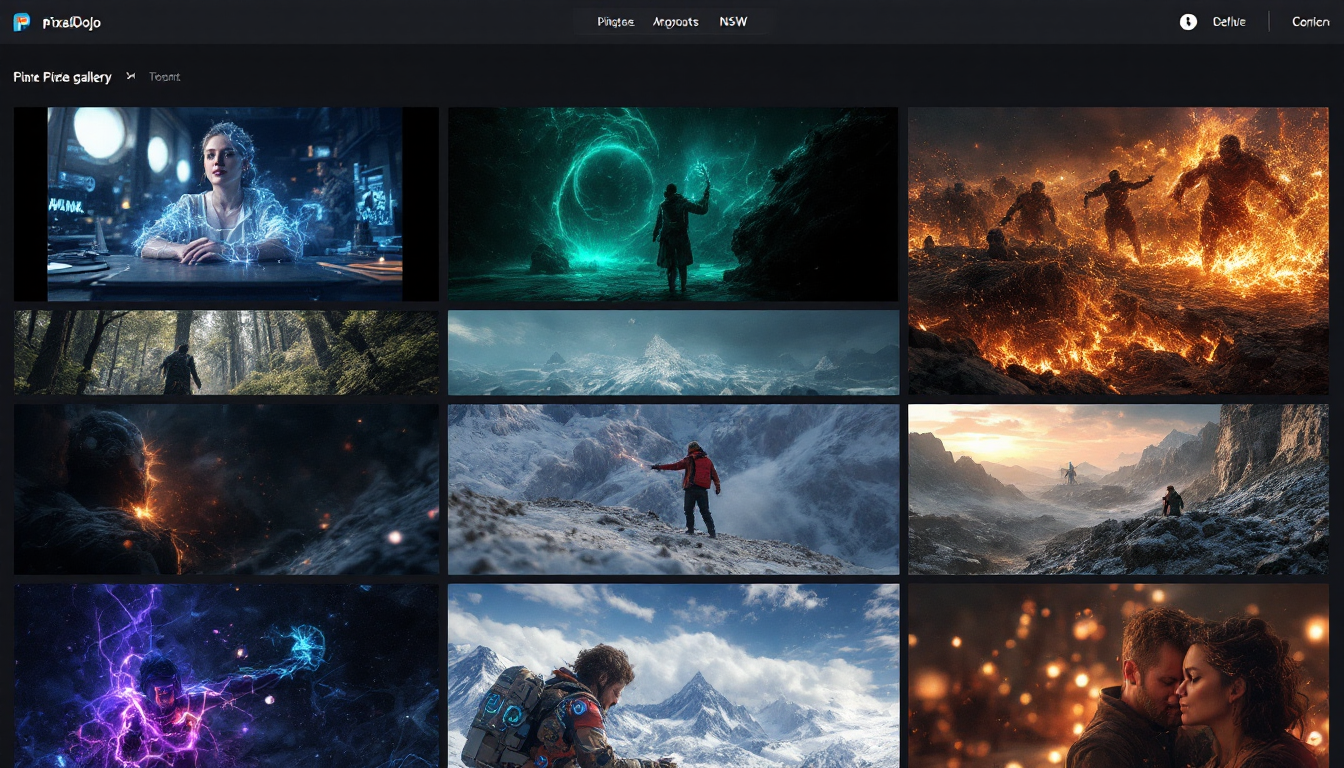Open the Pingtes tab in top navigation
The image size is (1344, 768).
point(615,22)
